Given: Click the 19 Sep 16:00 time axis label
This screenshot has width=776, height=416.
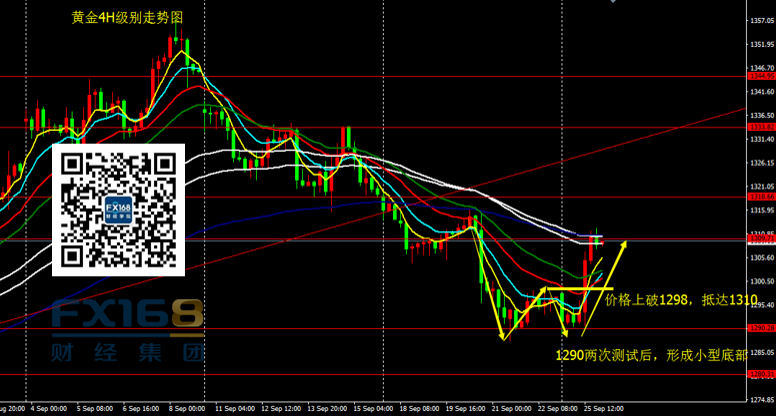Looking at the screenshot, I should tap(469, 409).
